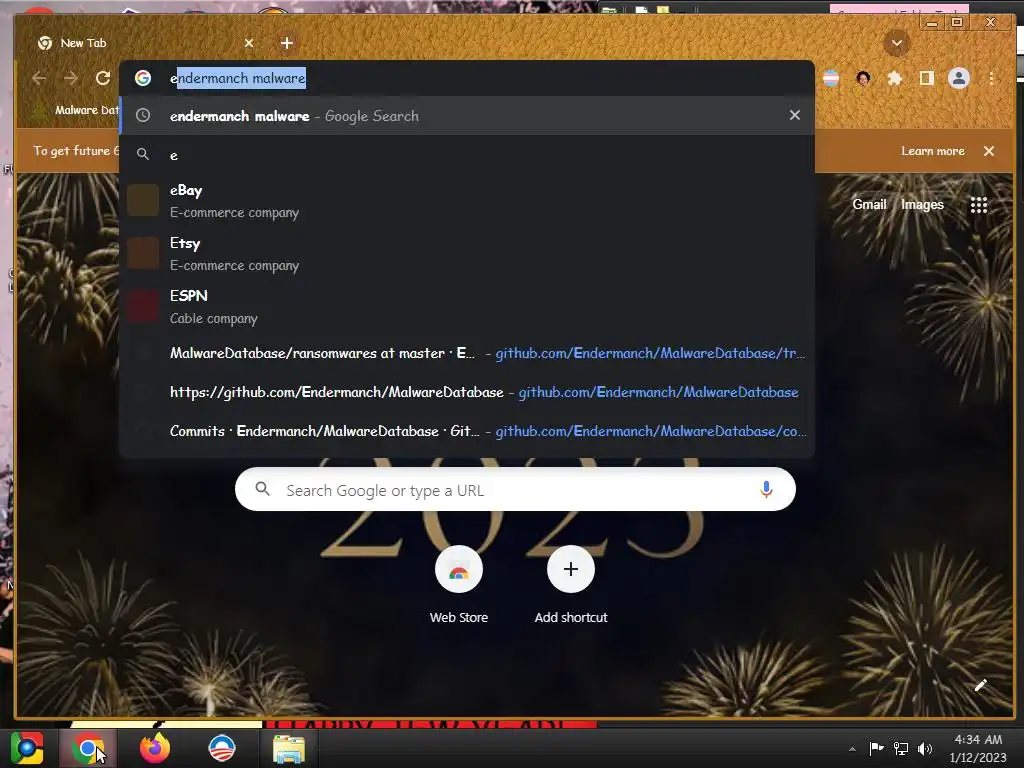Viewport: 1024px width, 768px height.
Task: Choose the ESPN suggestion
Action: pyautogui.click(x=467, y=306)
